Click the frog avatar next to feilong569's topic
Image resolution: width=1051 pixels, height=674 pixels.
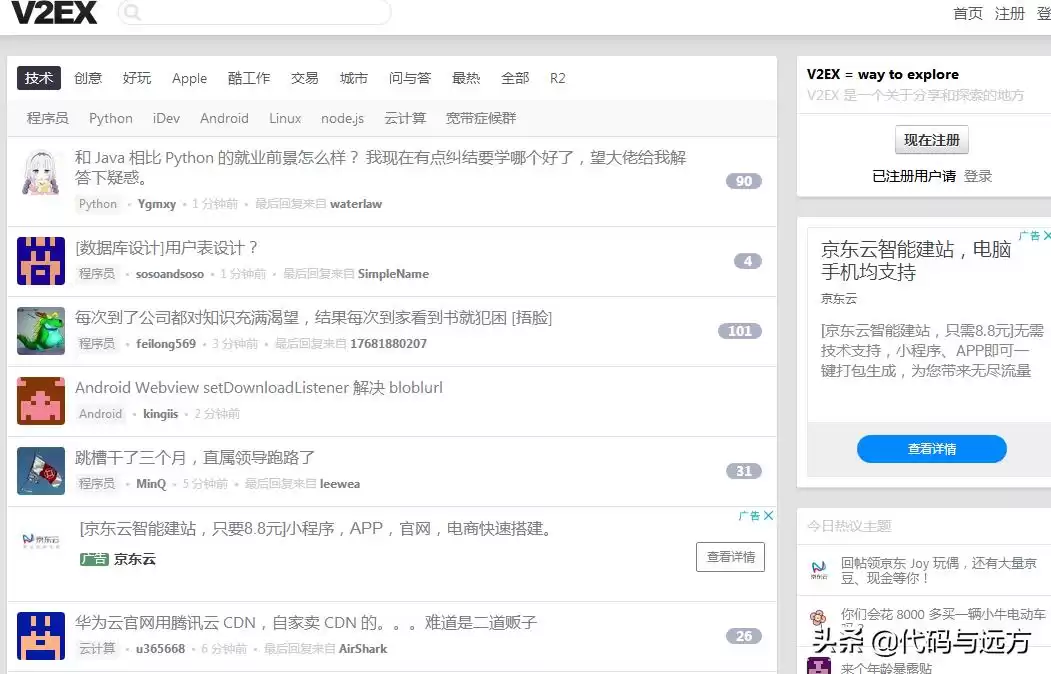40,330
